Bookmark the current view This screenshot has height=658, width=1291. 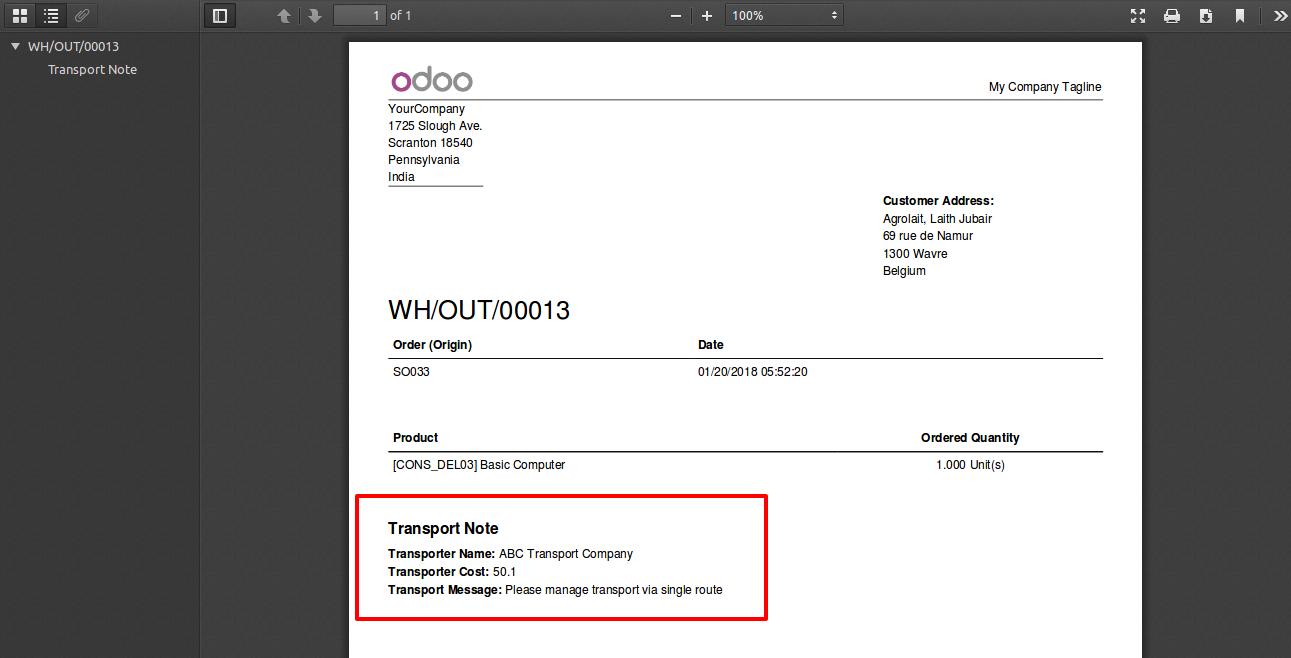[x=1240, y=15]
